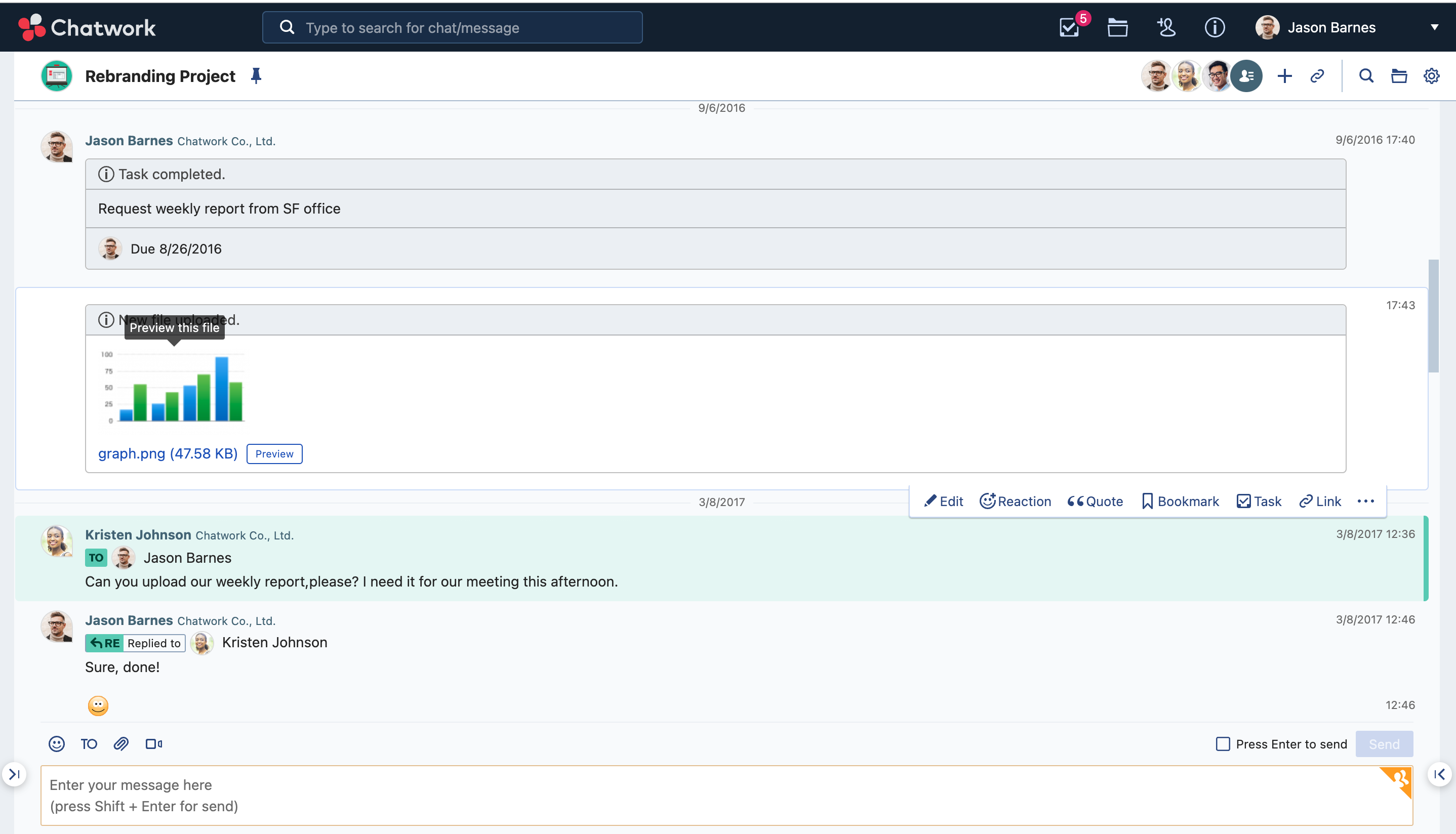Open the more actions ellipsis menu
Viewport: 1456px width, 834px height.
tap(1365, 501)
